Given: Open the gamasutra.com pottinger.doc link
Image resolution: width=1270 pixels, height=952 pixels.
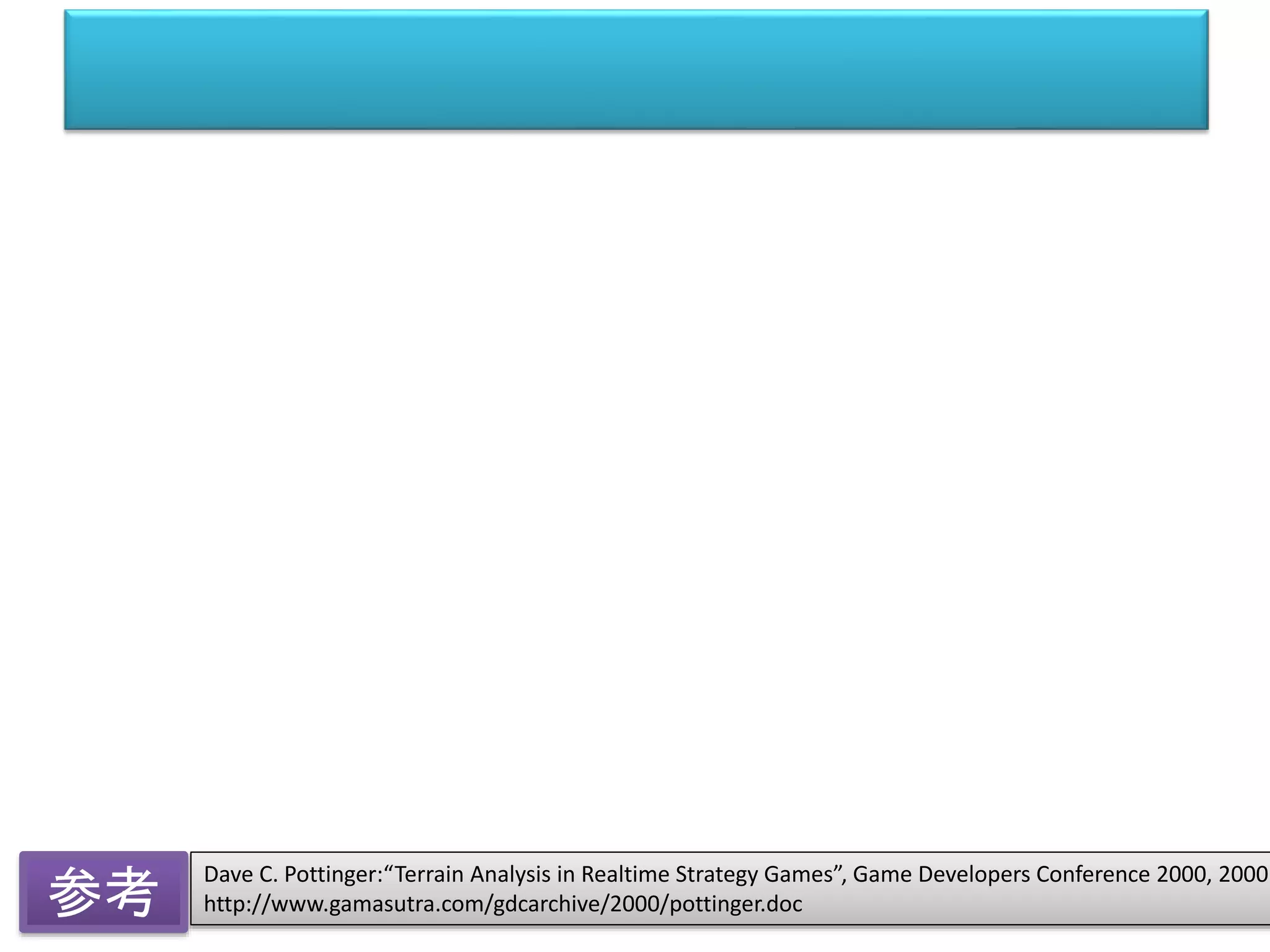Looking at the screenshot, I should point(503,904).
